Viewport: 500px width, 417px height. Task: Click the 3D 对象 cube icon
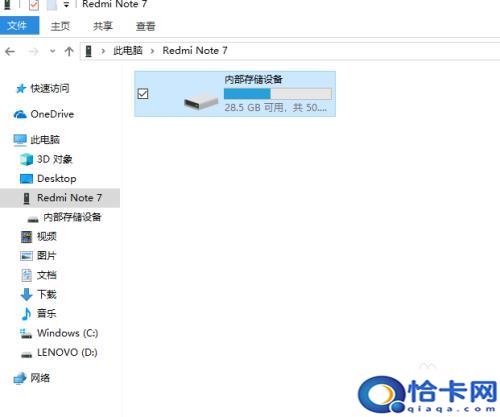(26, 159)
